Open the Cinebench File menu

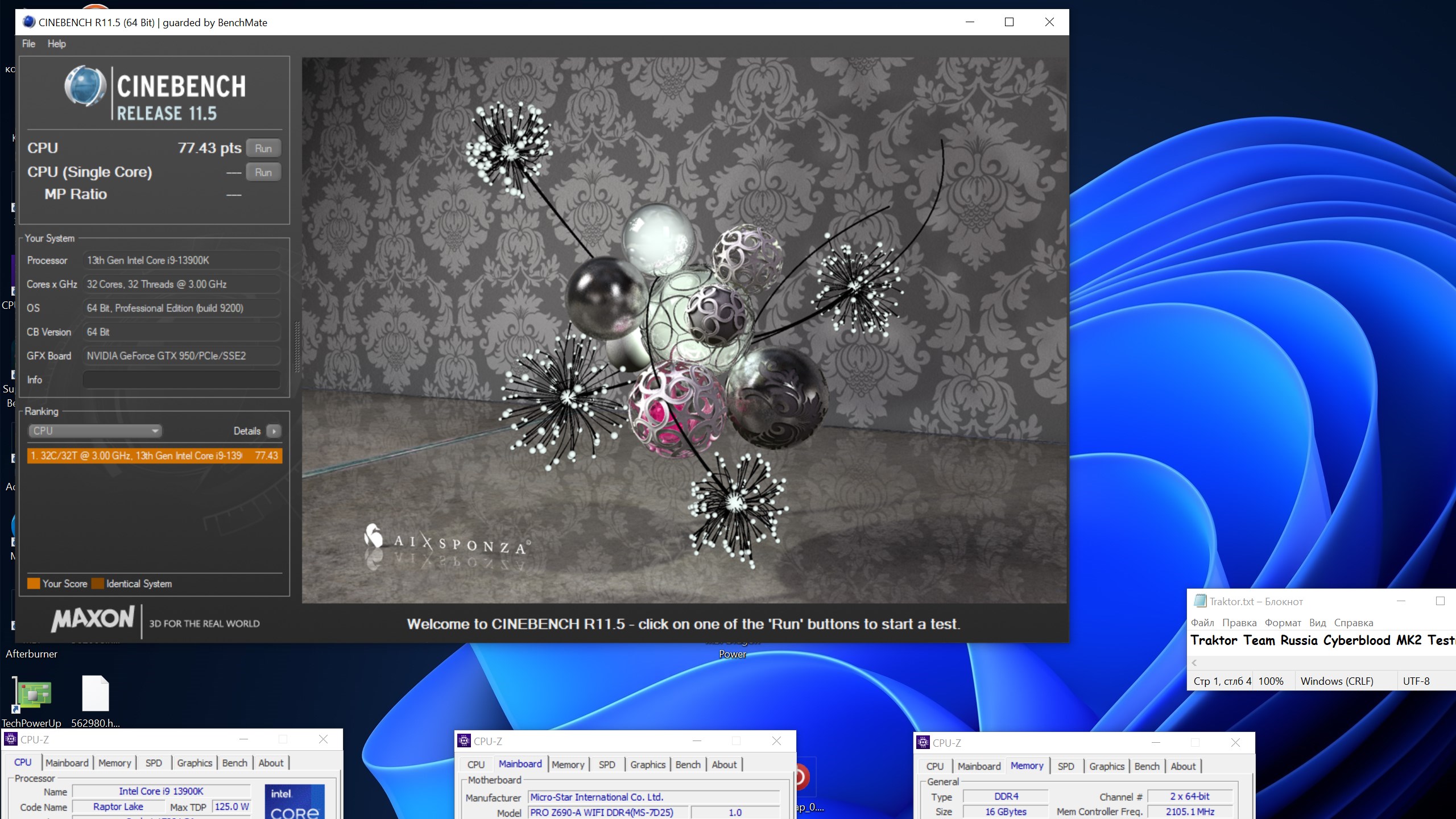click(x=28, y=44)
